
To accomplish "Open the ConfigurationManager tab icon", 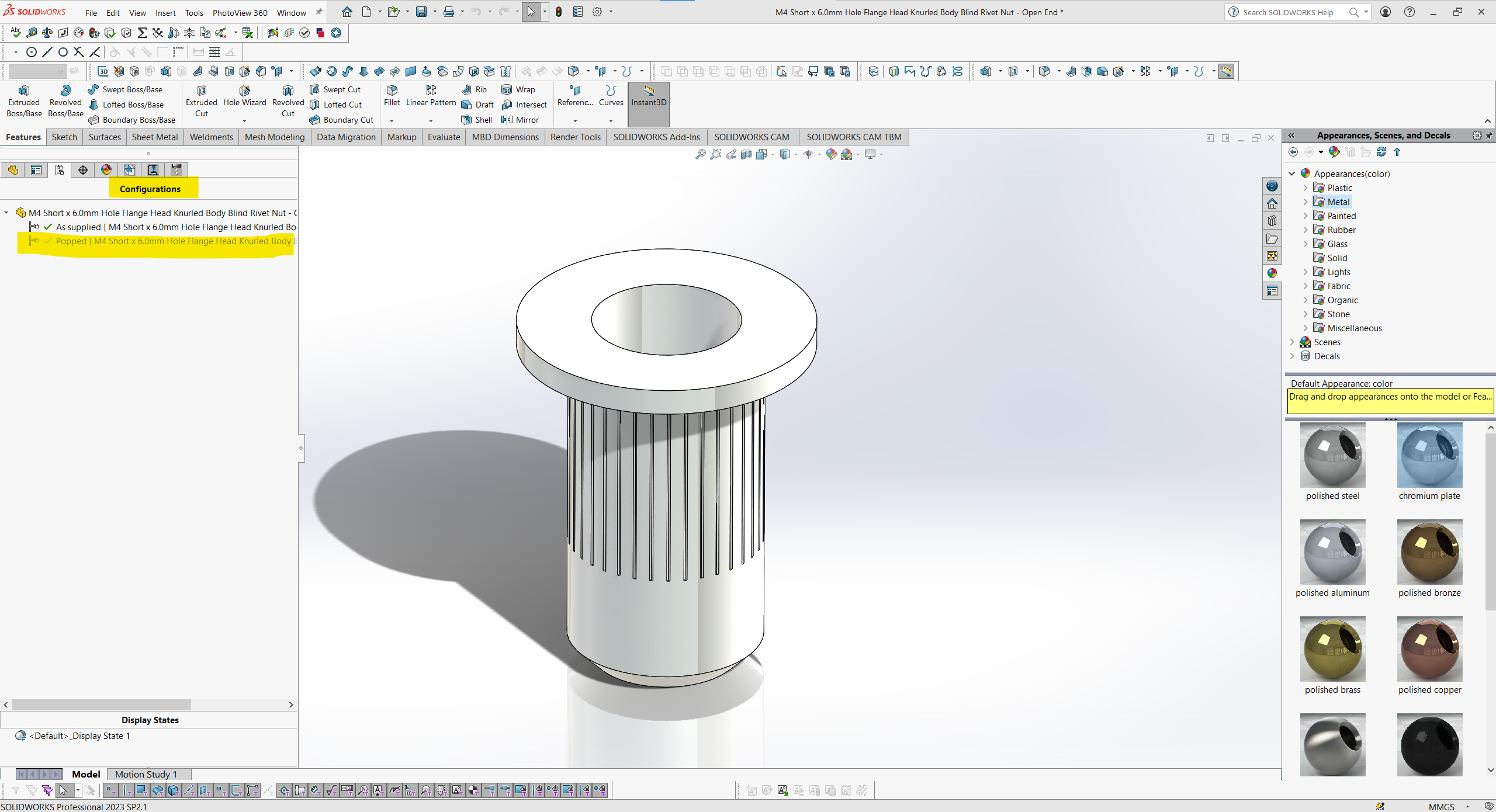I will 60,170.
